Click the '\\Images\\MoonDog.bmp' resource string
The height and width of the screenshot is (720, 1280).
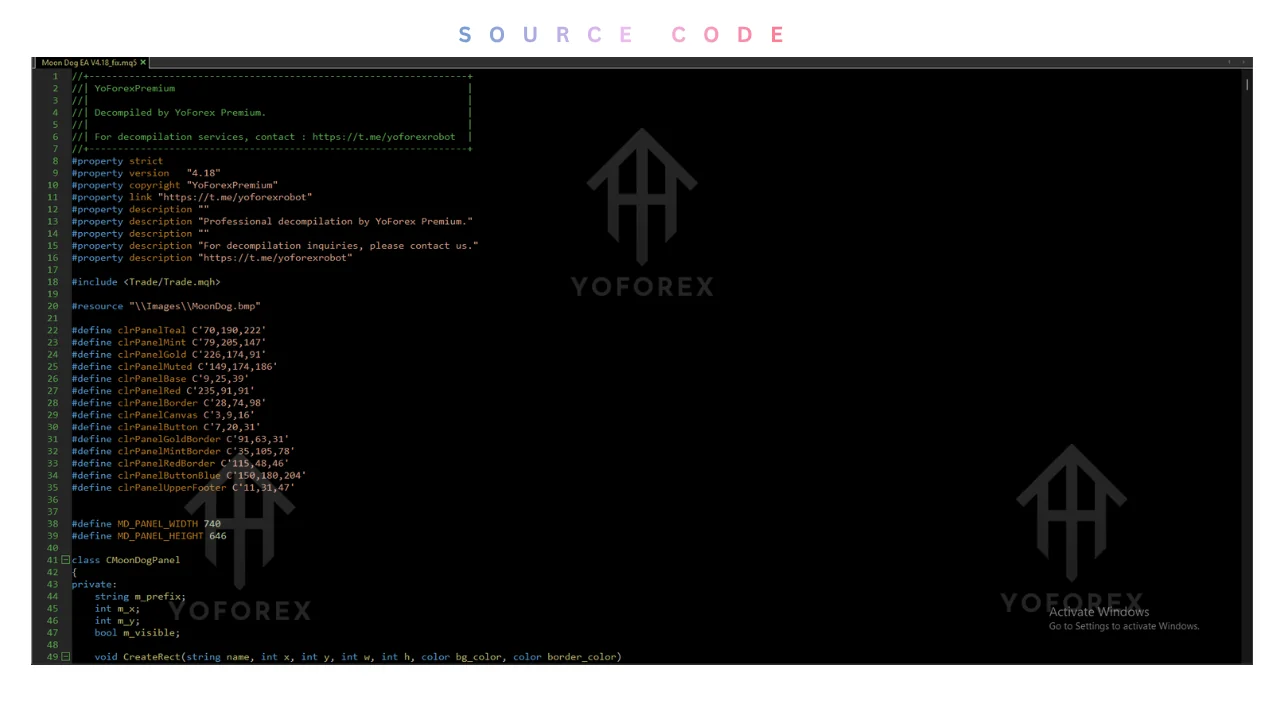195,306
